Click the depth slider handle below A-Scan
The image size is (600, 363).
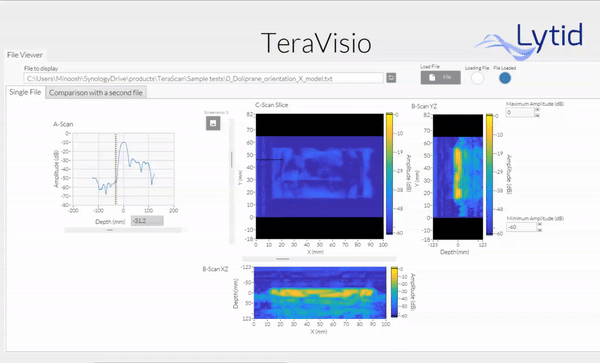coord(110,230)
